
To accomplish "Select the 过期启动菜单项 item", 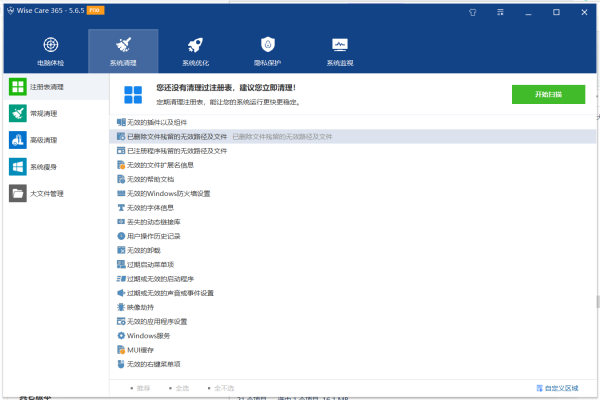I will (145, 264).
